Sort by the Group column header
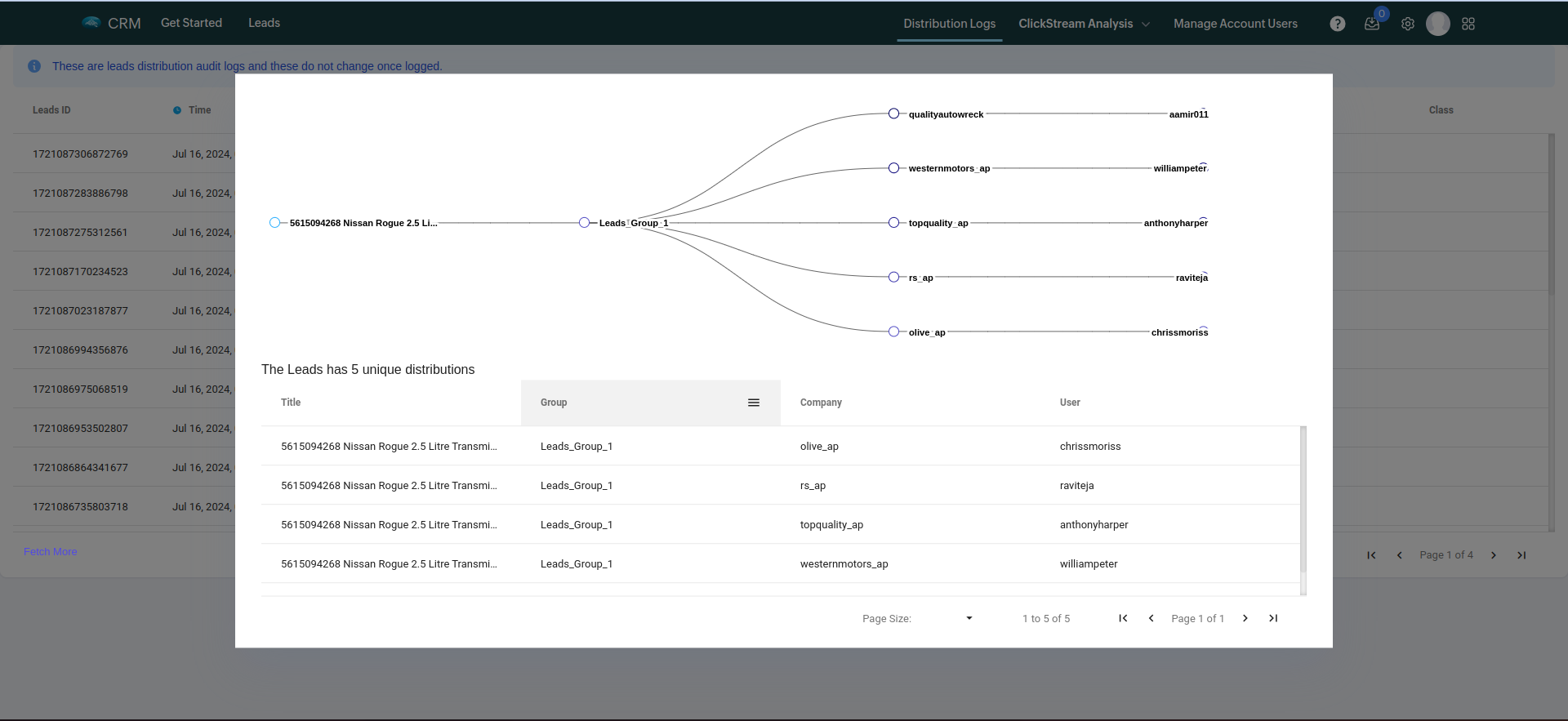The image size is (1568, 721). pyautogui.click(x=554, y=403)
